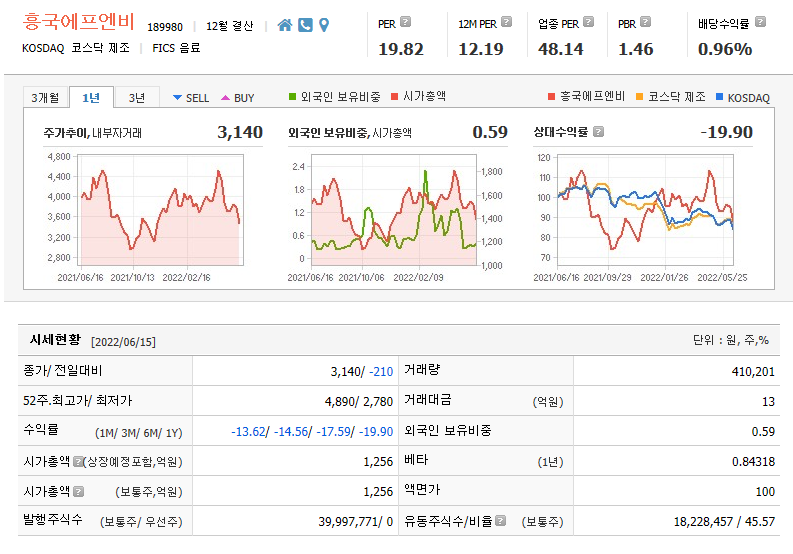Viewport: 793px width, 554px height.
Task: Click the 52주 최고가/최저가 value 4,890/ 2,780
Action: [x=359, y=401]
